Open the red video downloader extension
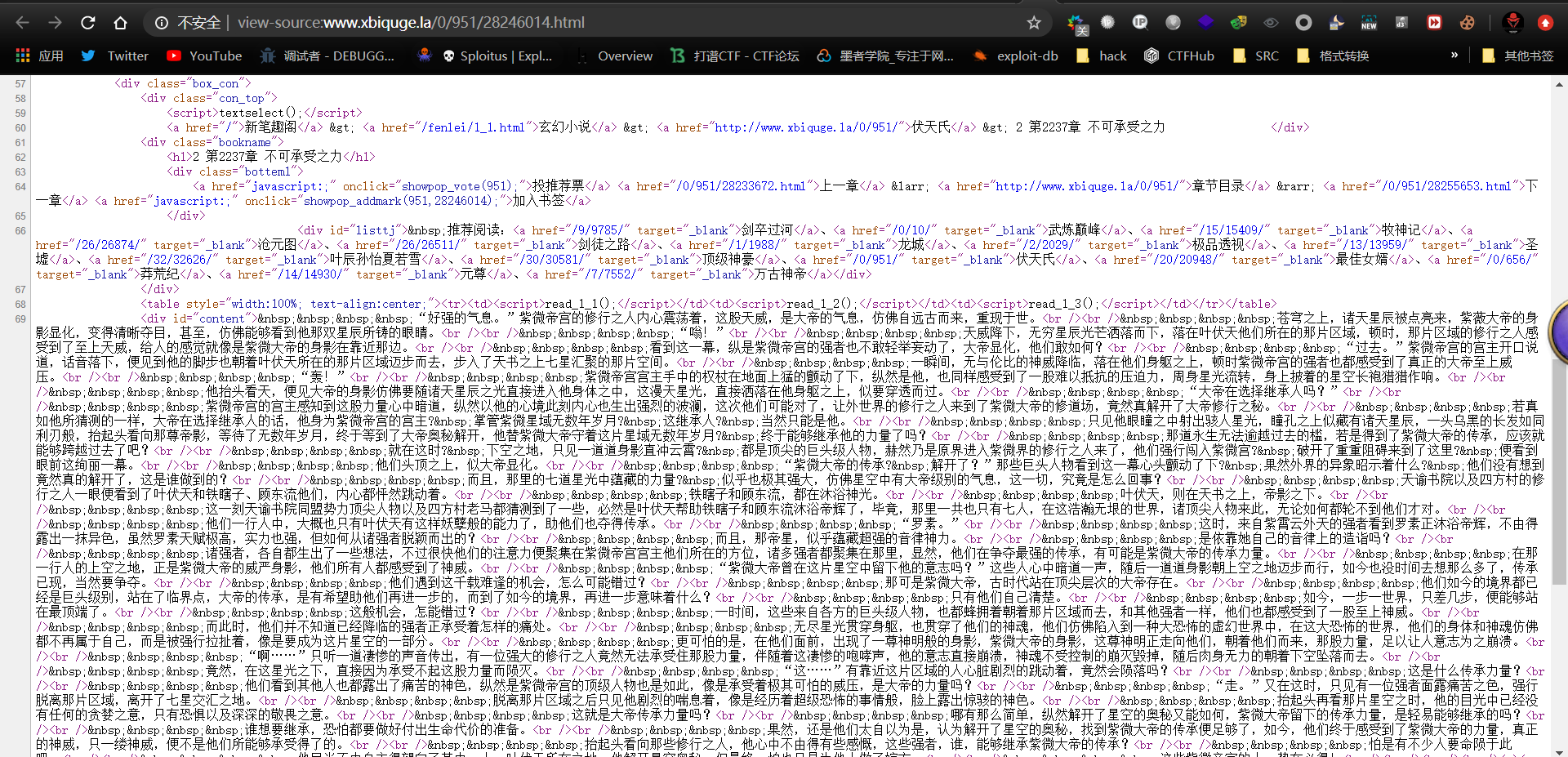The height and width of the screenshot is (757, 1568). 1434,22
